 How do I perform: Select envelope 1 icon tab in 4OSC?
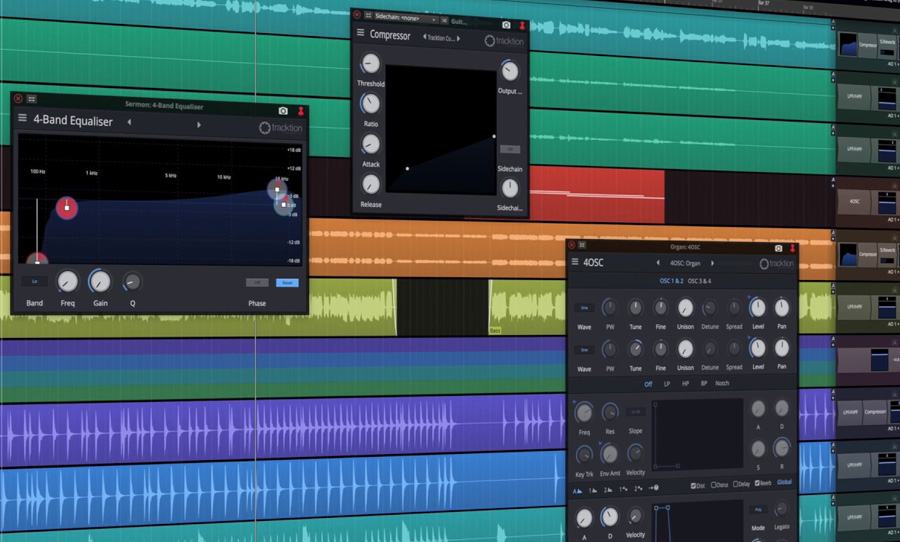592,490
